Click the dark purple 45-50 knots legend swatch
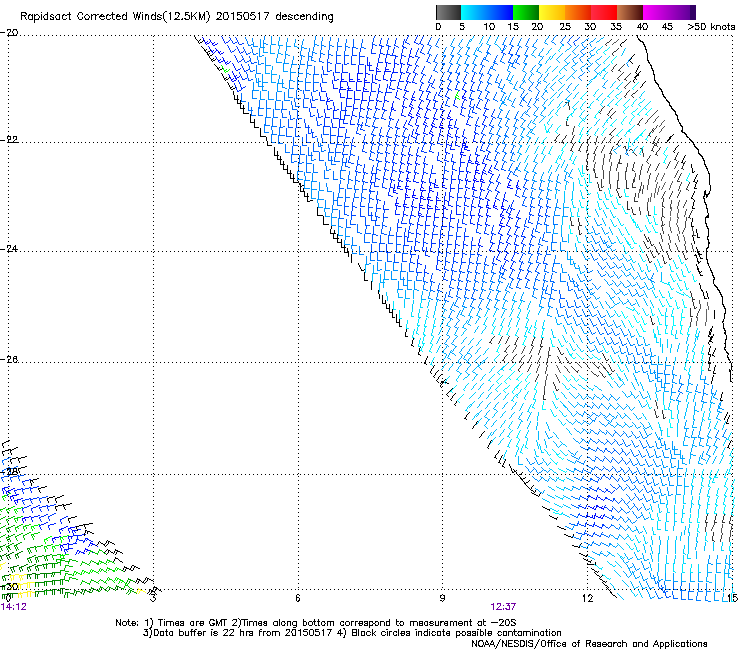The image size is (740, 650). tap(682, 12)
